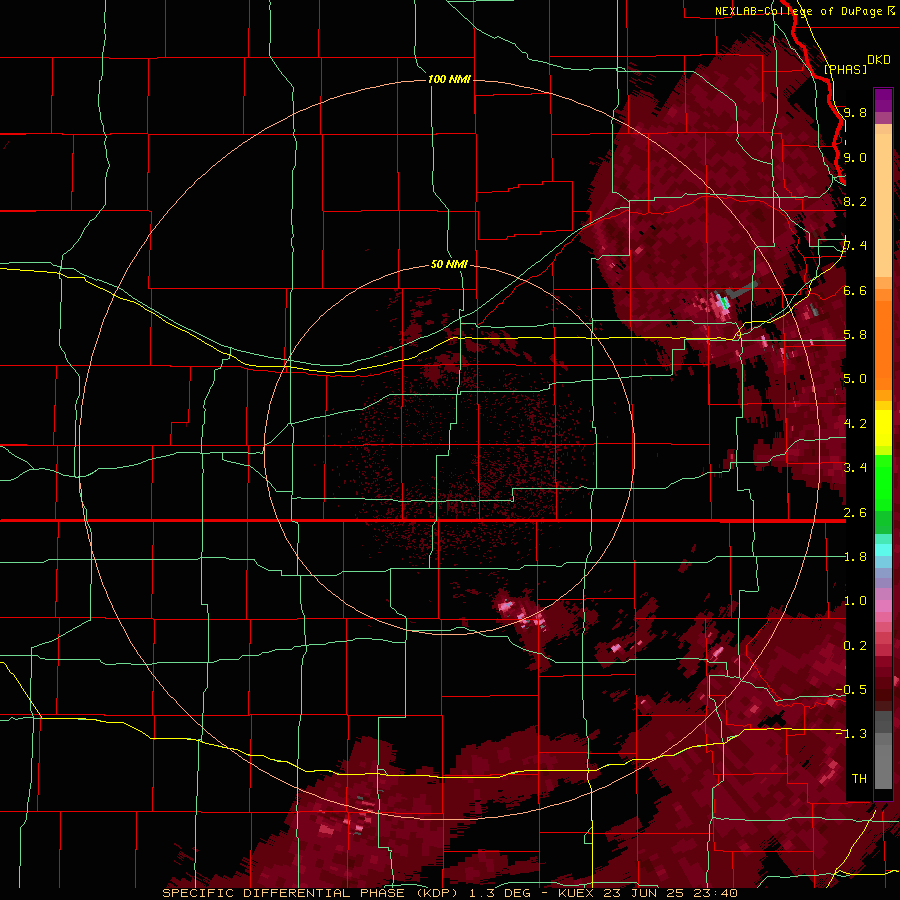Click the 3.4 legend value
This screenshot has height=900, width=900.
855,468
